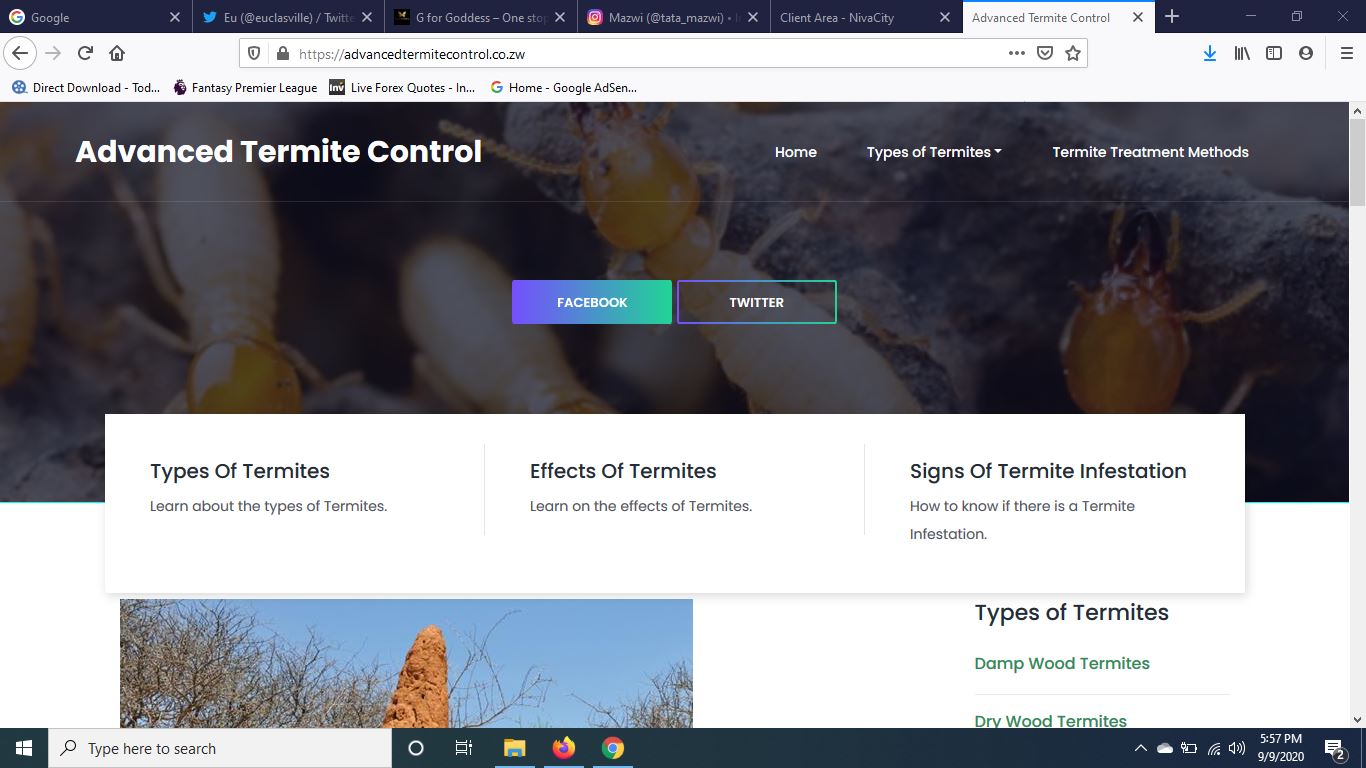The image size is (1366, 768).
Task: Click the FACEBOOK button
Action: point(592,302)
